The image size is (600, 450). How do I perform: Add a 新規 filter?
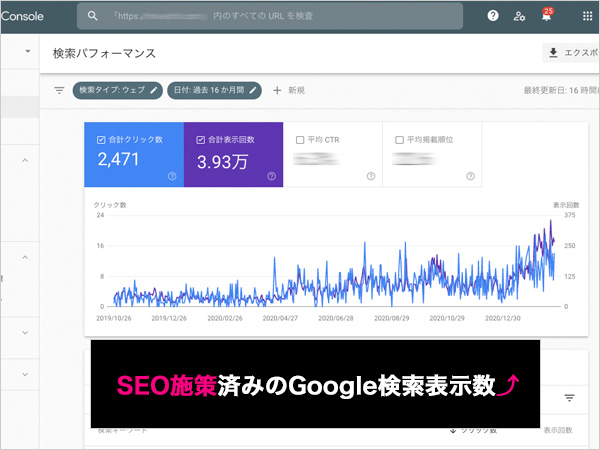tap(289, 90)
